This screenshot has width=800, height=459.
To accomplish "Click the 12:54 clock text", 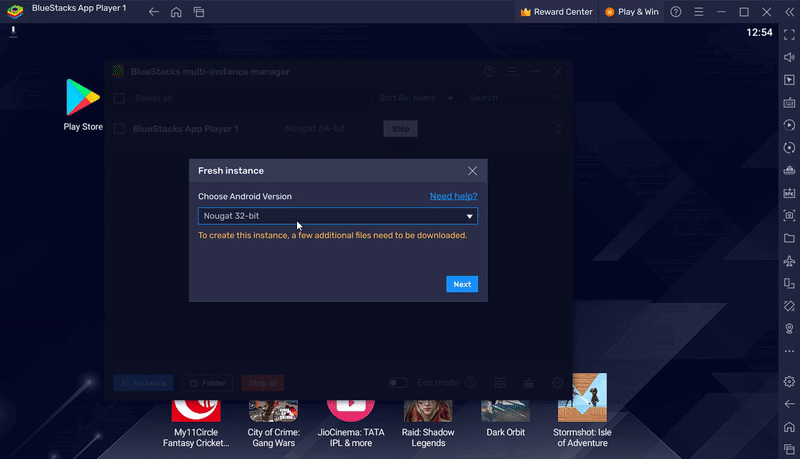I will point(759,33).
